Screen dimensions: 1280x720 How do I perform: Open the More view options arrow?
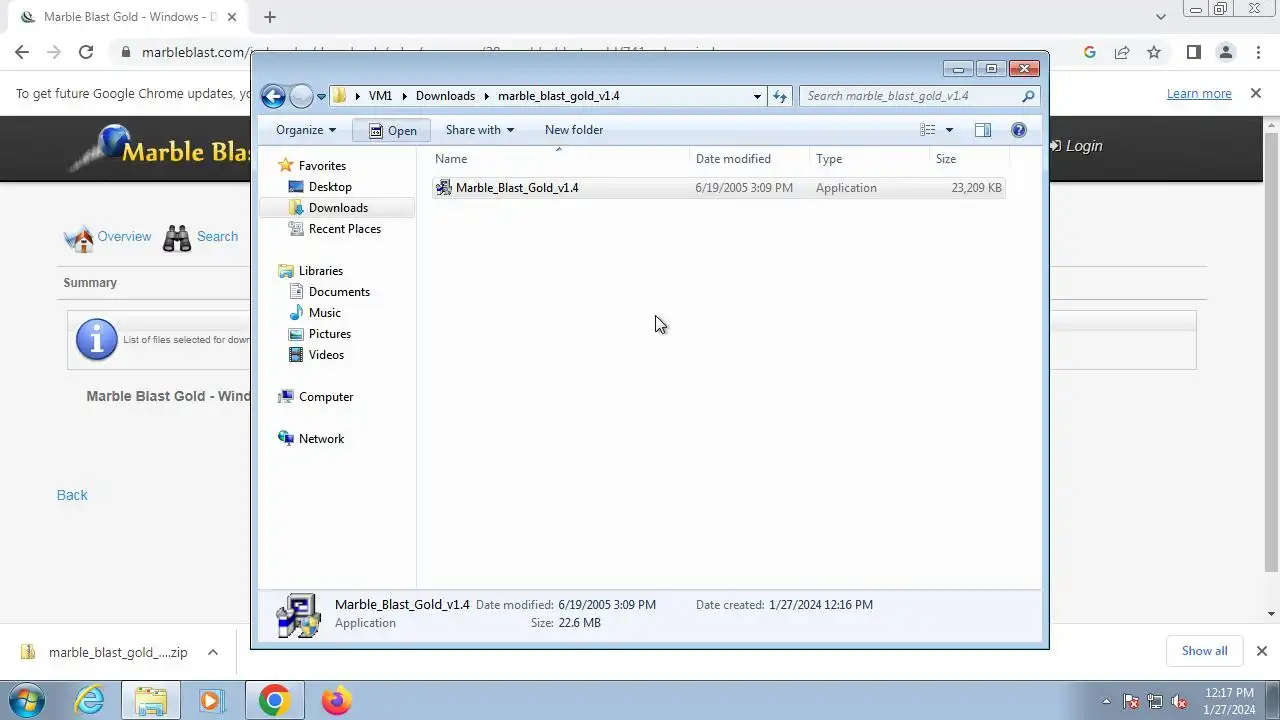point(949,130)
